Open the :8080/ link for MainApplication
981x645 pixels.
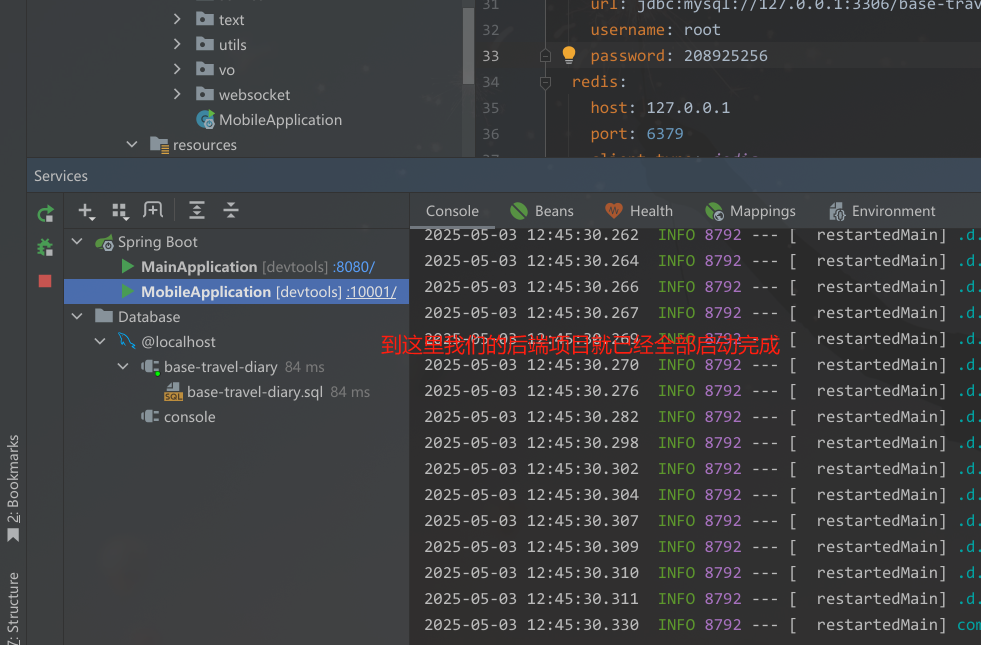pyautogui.click(x=354, y=267)
